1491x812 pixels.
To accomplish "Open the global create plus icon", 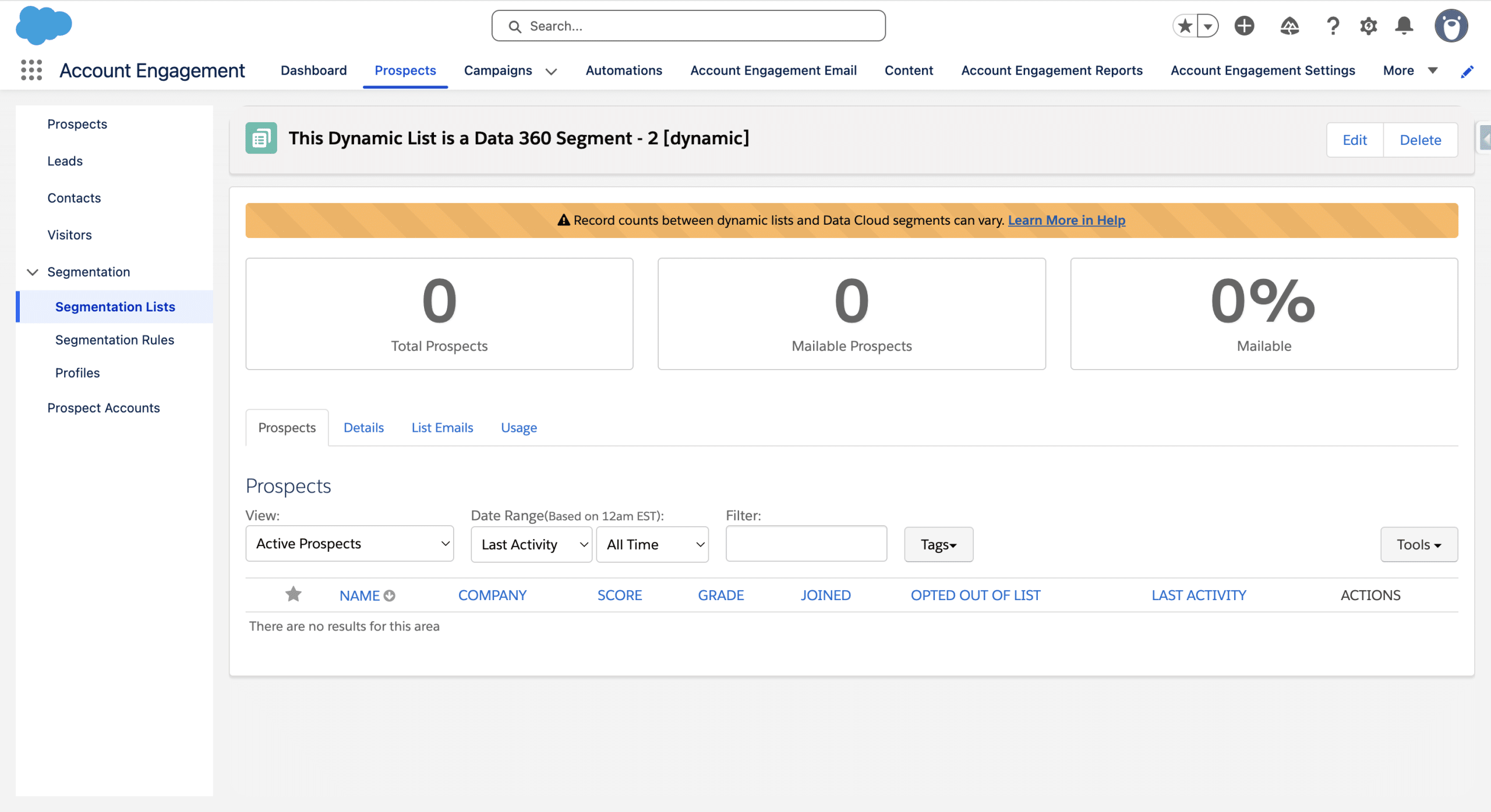I will tap(1244, 26).
